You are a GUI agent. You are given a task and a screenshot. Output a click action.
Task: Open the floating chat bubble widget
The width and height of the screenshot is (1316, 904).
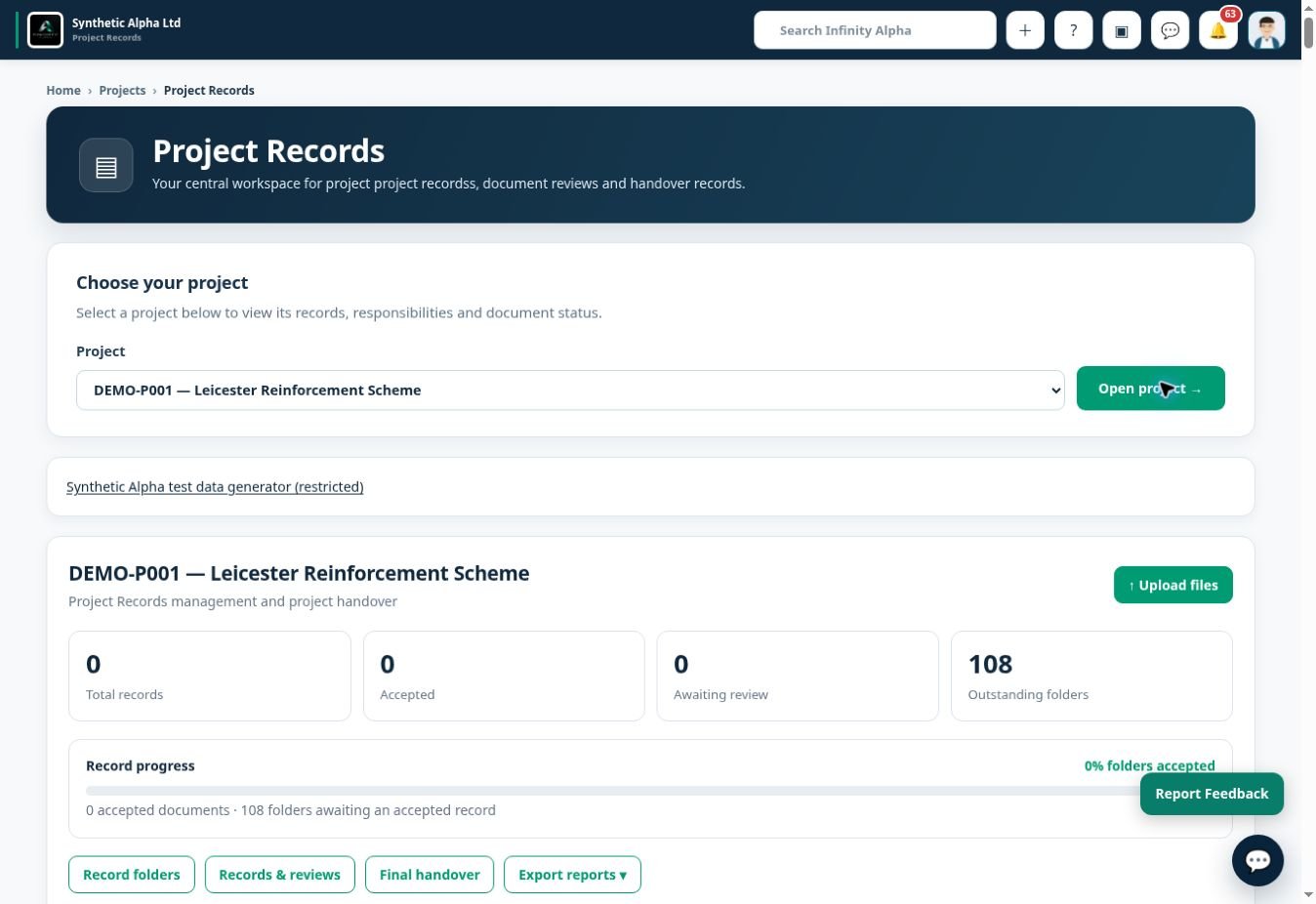(x=1257, y=860)
